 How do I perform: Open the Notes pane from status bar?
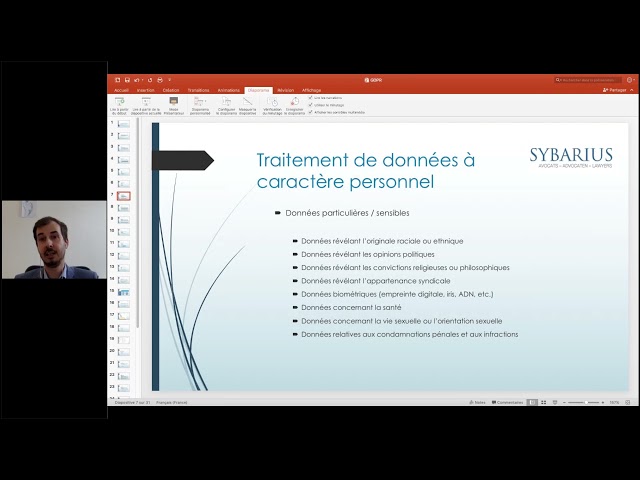click(478, 402)
